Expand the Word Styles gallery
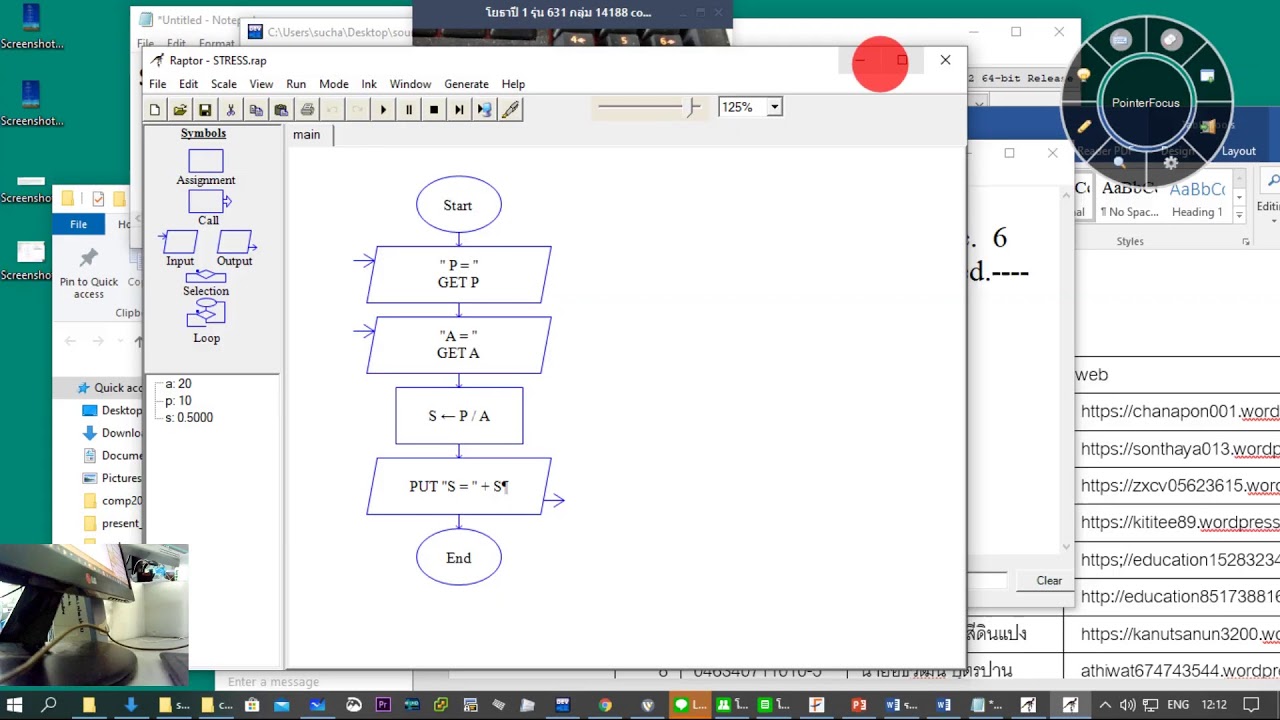Screen dimensions: 1280x720 click(x=1239, y=214)
